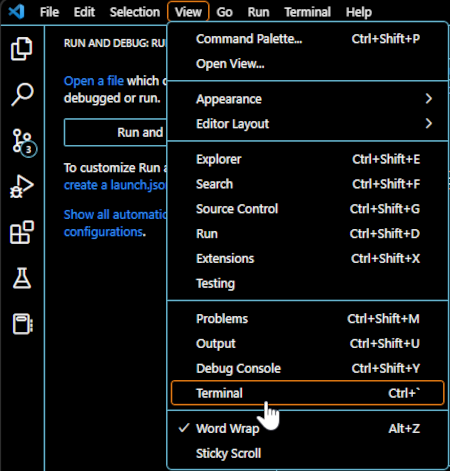Open the Run and Debug bug icon
The height and width of the screenshot is (471, 450).
[x=22, y=186]
